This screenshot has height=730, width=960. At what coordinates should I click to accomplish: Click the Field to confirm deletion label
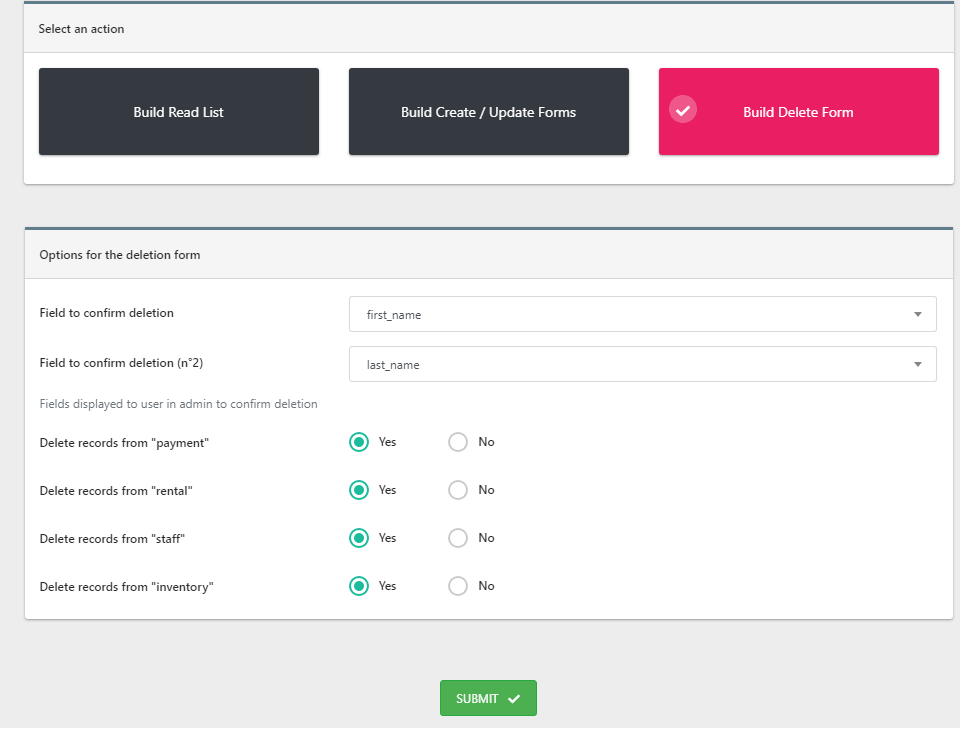point(107,313)
